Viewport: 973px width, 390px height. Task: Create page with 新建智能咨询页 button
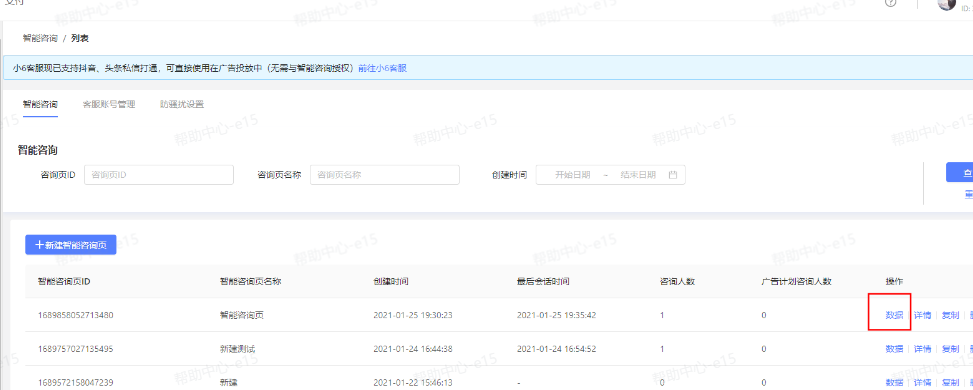71,245
